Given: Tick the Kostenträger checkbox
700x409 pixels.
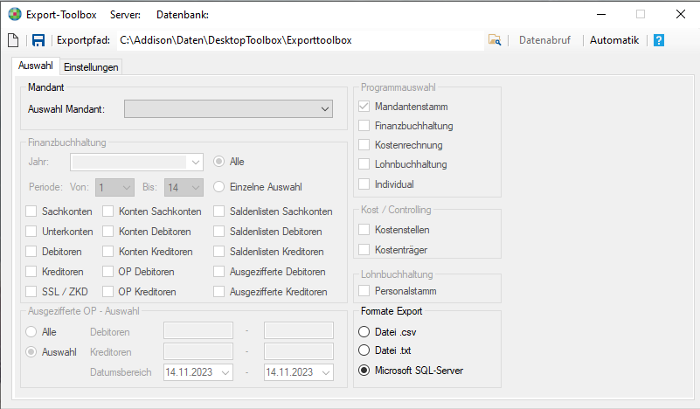Looking at the screenshot, I should click(x=364, y=250).
